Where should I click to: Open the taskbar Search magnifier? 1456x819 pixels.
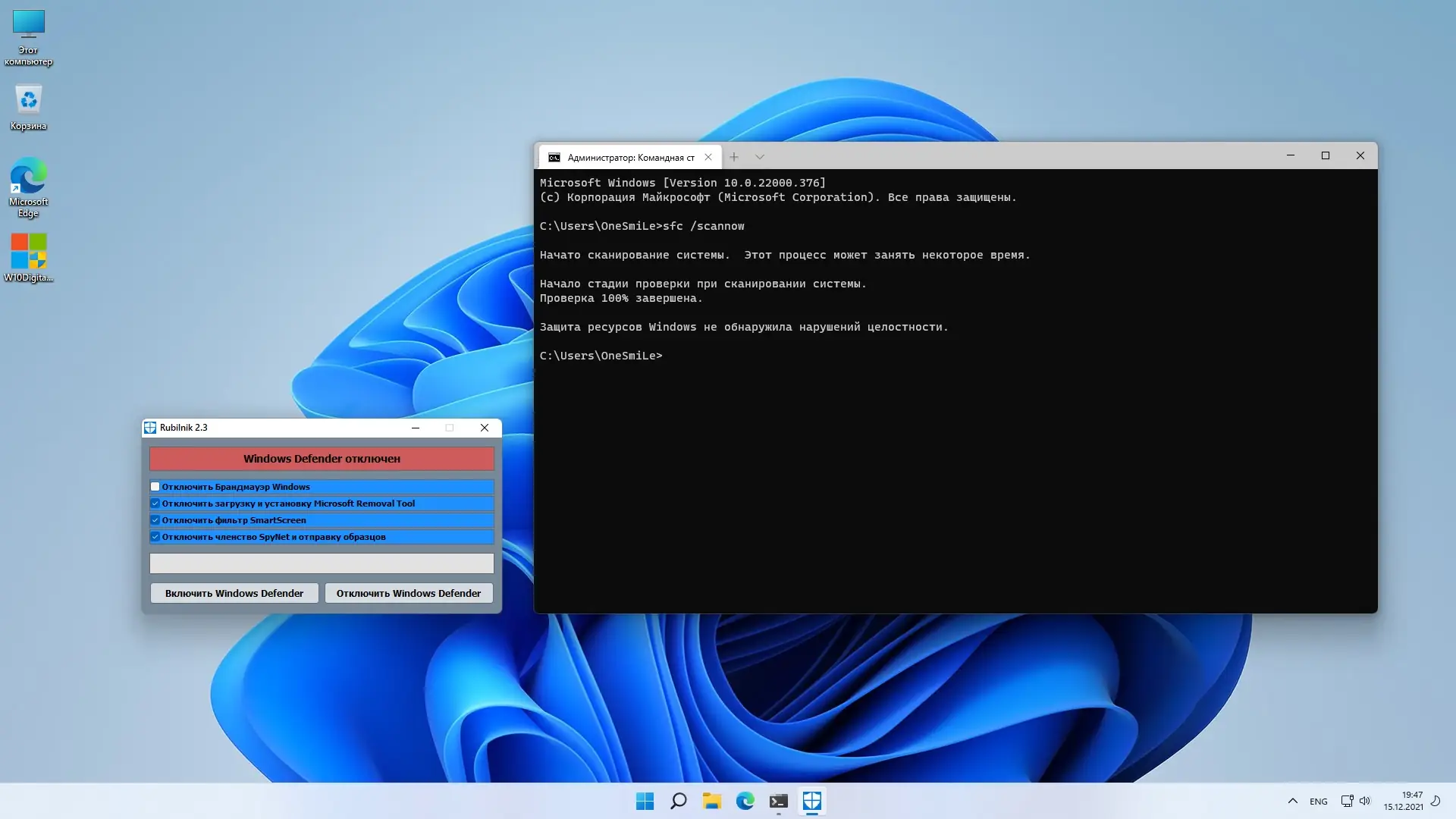pos(679,801)
